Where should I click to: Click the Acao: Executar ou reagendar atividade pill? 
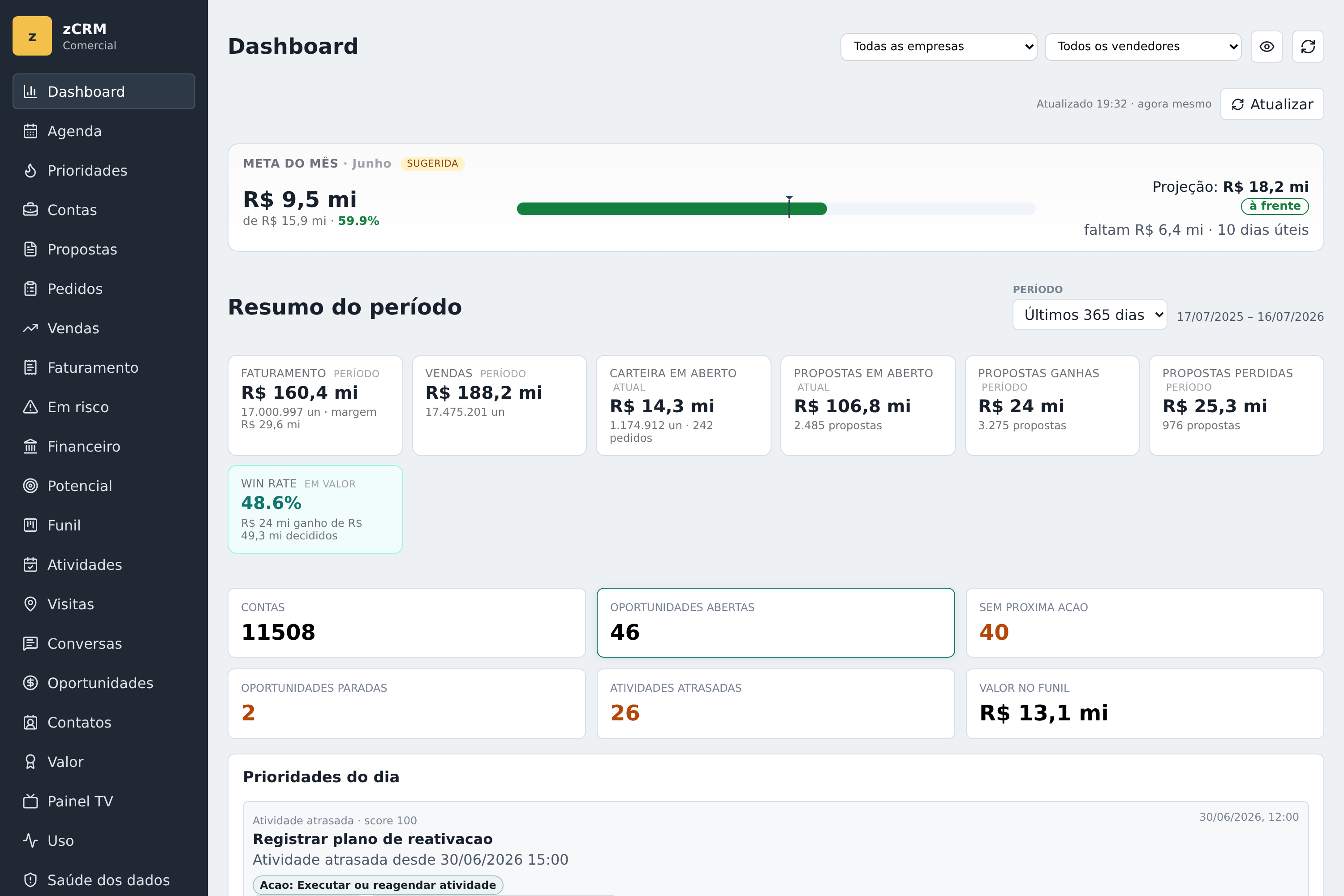[378, 884]
